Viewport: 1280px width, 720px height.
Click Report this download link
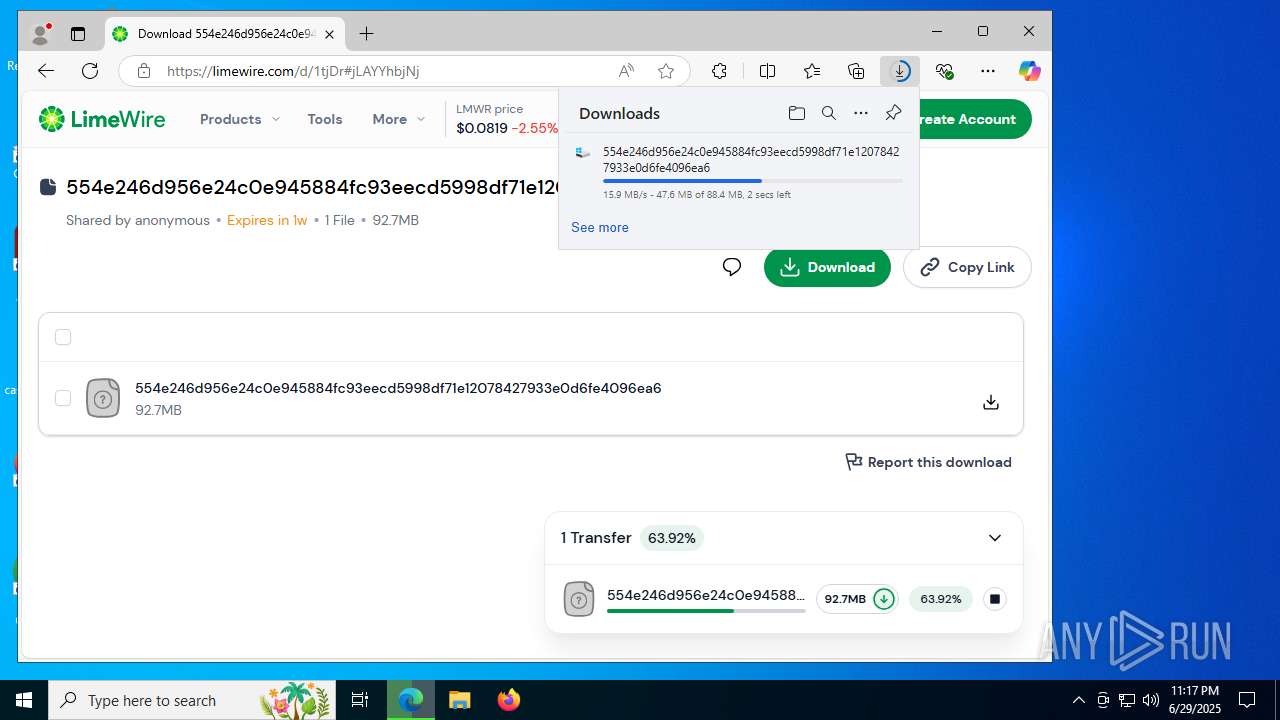(928, 462)
